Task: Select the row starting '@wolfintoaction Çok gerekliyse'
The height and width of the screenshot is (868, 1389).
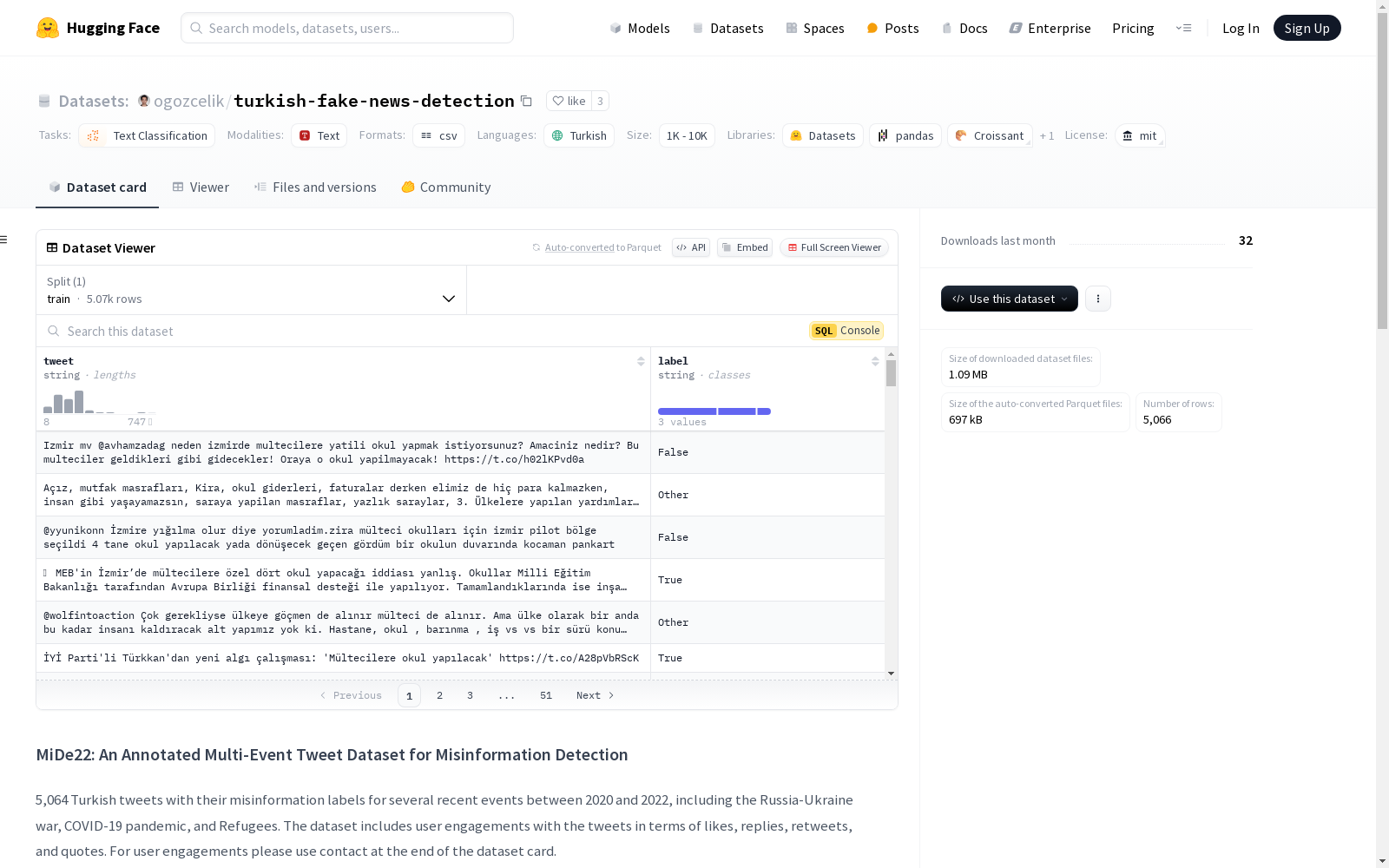Action: tap(460, 622)
